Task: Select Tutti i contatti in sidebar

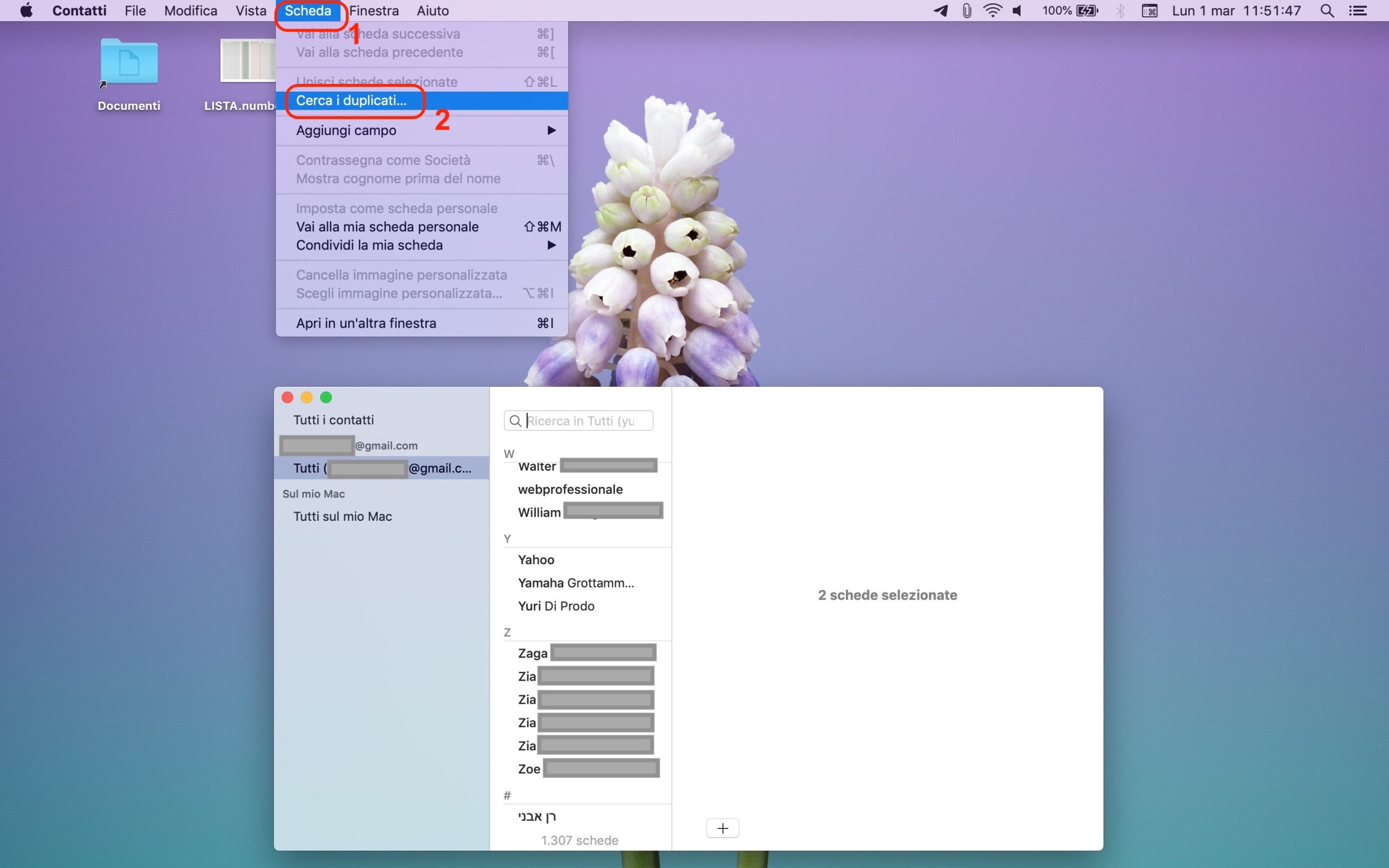Action: [333, 420]
